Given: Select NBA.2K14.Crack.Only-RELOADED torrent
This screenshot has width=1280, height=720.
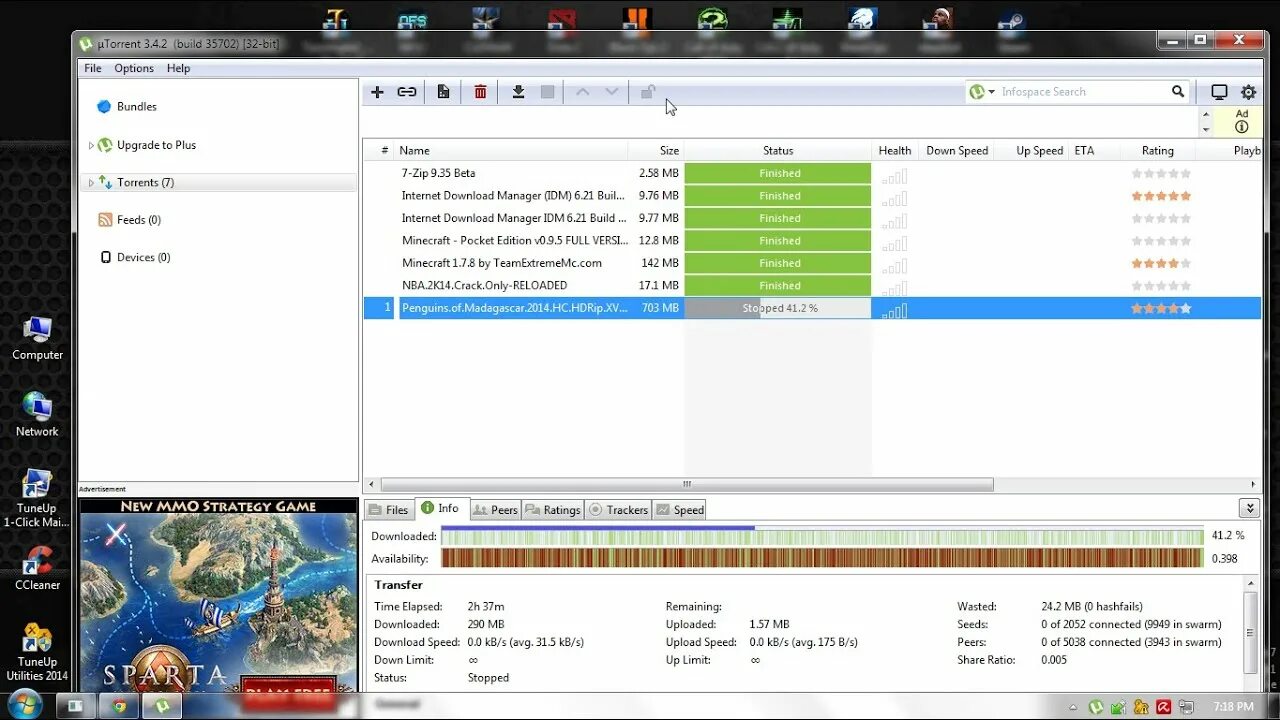Looking at the screenshot, I should tap(484, 286).
